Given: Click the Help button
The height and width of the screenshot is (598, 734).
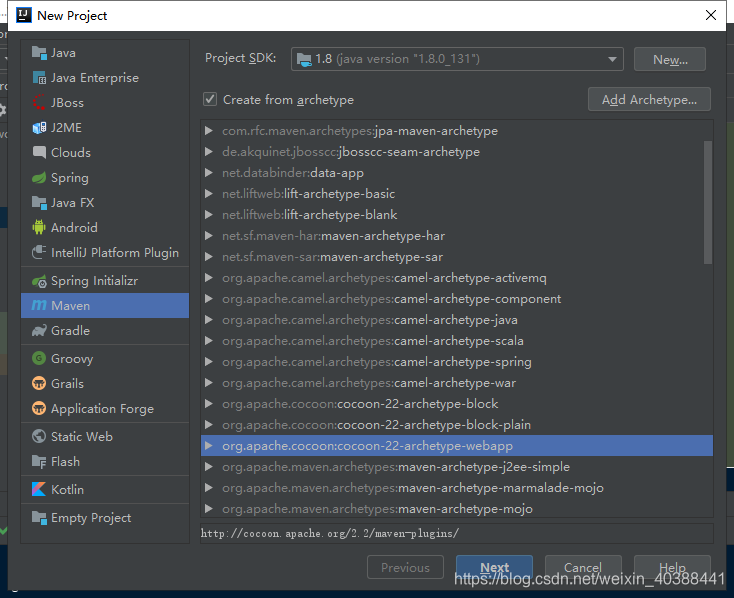Looking at the screenshot, I should coord(672,568).
